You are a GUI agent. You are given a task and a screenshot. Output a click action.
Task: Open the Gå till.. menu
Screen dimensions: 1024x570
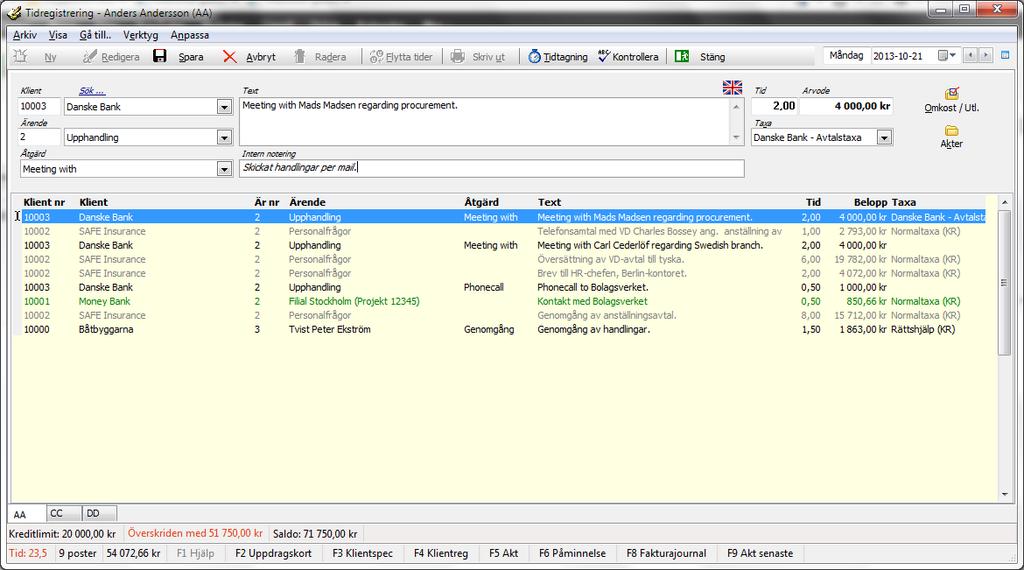pyautogui.click(x=95, y=35)
